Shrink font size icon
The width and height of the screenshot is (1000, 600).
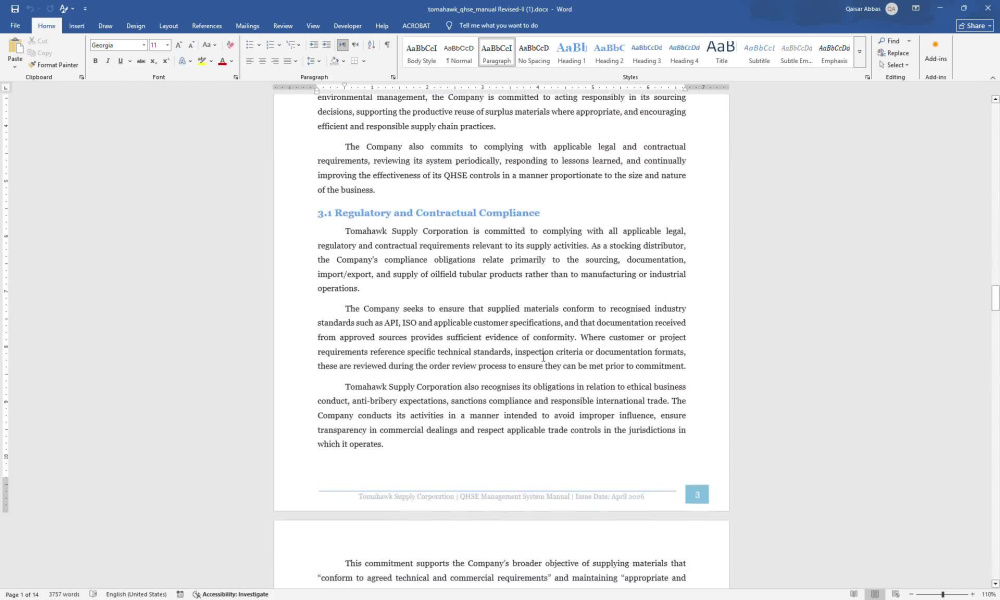(191, 45)
